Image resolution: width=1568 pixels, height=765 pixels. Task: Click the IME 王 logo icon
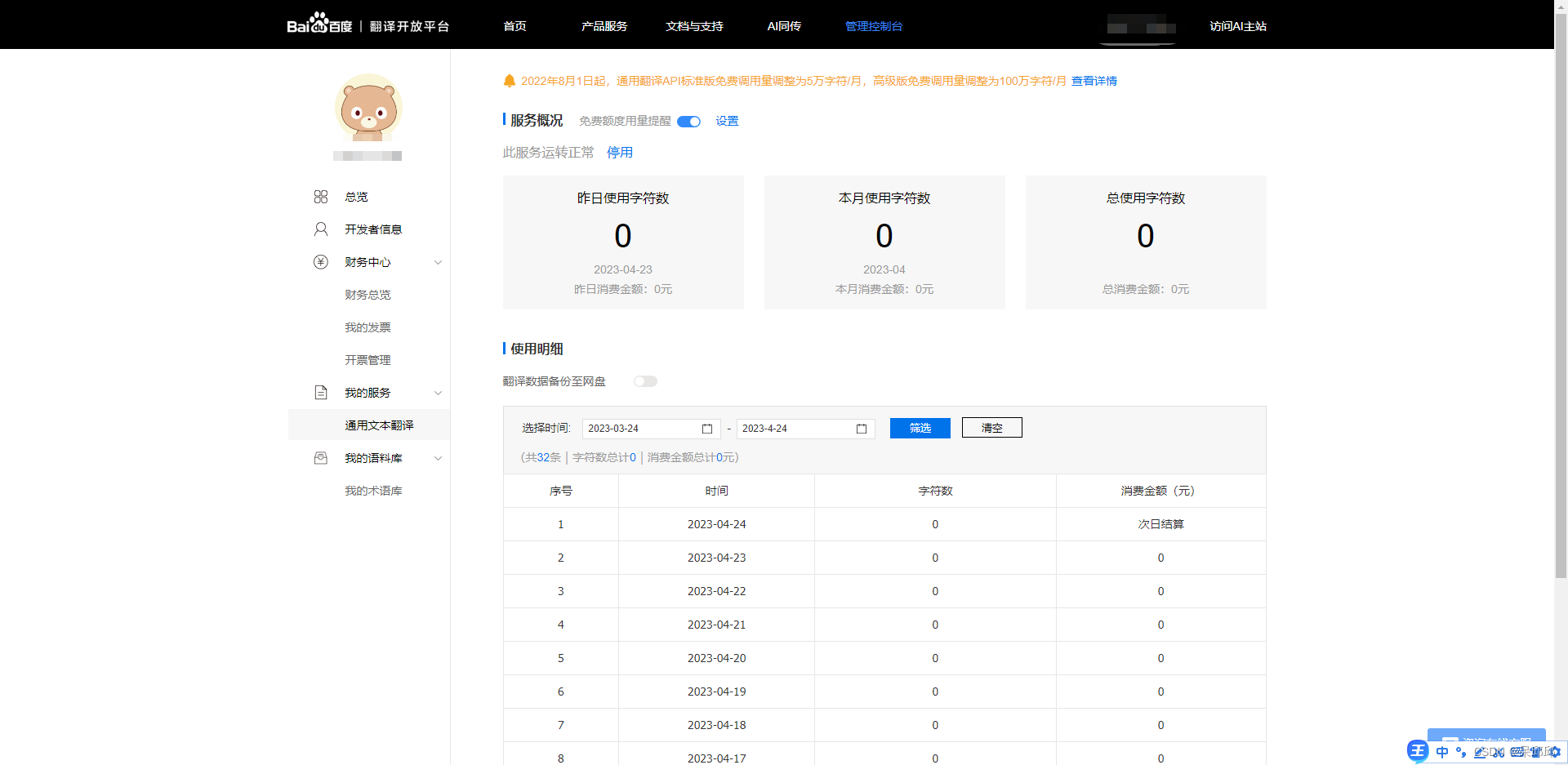(1418, 751)
